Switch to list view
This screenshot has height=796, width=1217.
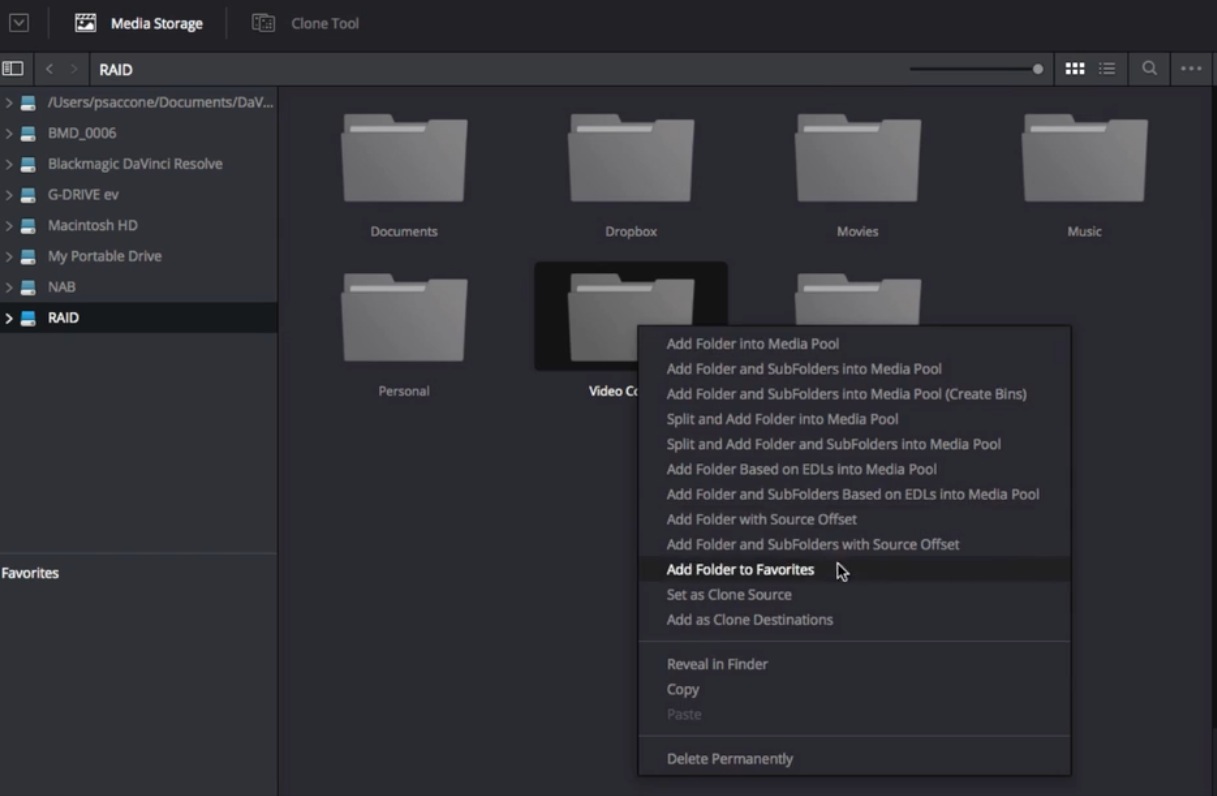tap(1107, 69)
